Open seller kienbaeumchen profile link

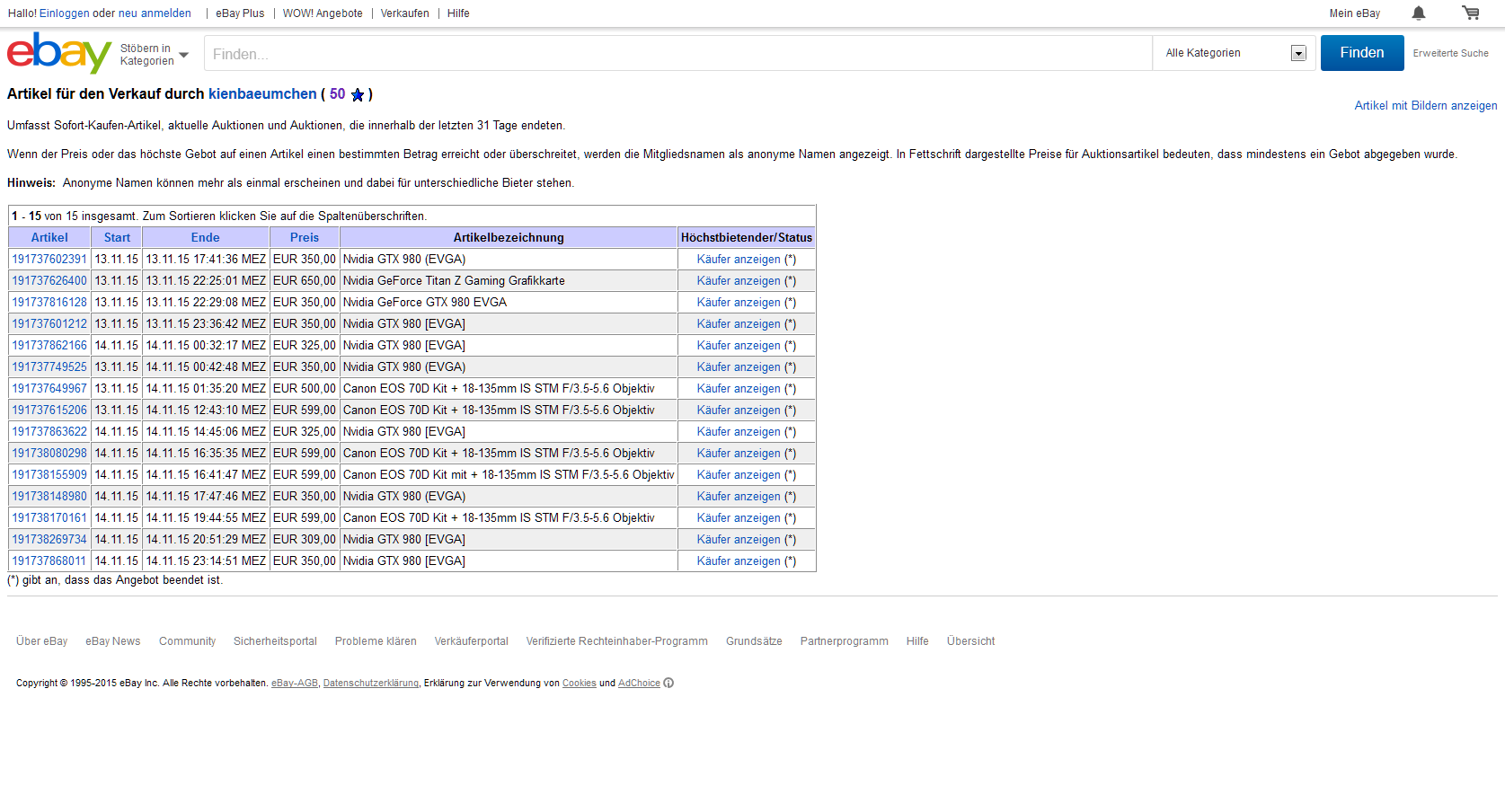coord(262,93)
